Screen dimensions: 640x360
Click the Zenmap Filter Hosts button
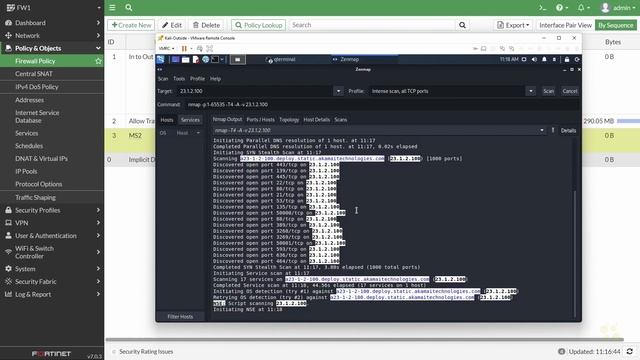[x=180, y=316]
